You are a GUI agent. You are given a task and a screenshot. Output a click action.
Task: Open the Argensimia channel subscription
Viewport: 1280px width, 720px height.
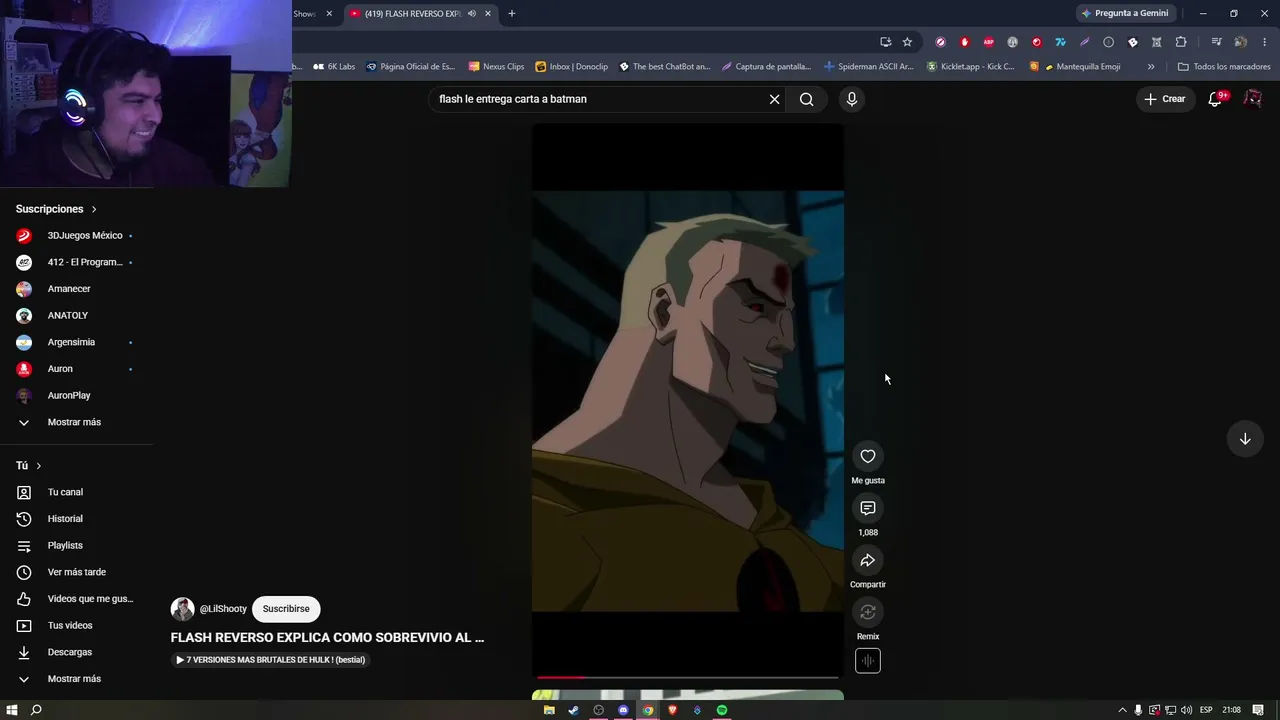coord(76,342)
